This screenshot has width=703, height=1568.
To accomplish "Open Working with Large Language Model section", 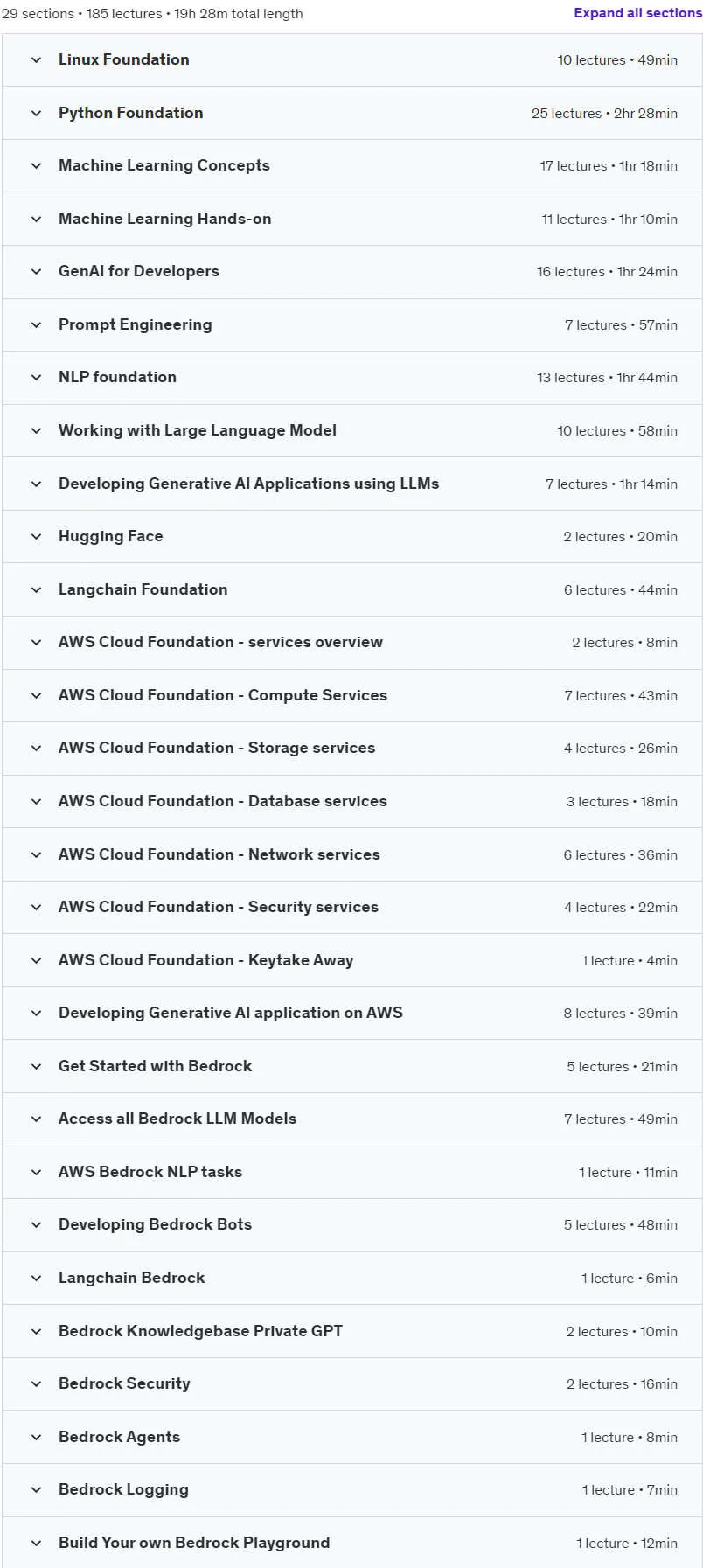I will [x=351, y=431].
